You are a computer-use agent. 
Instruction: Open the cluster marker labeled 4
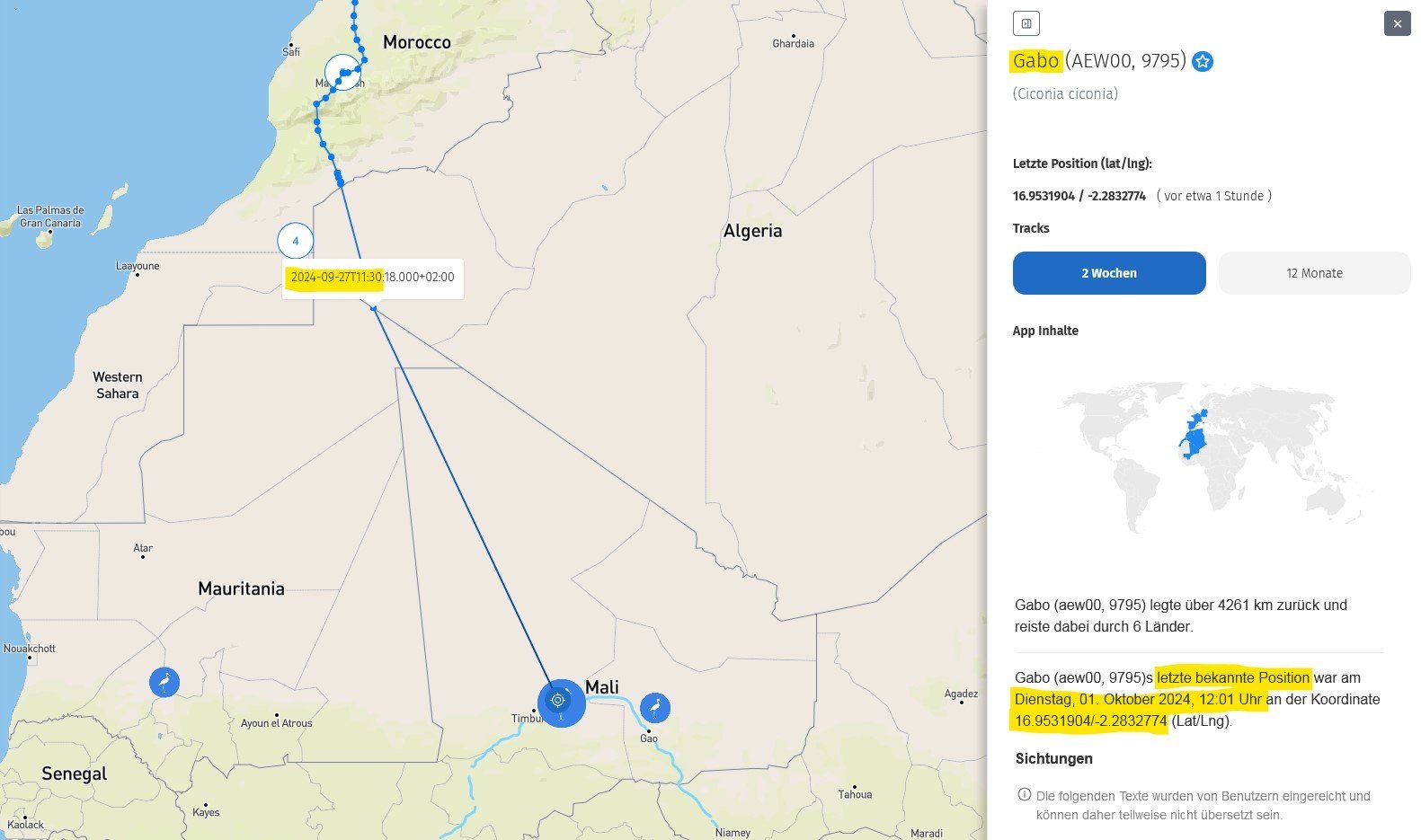296,241
